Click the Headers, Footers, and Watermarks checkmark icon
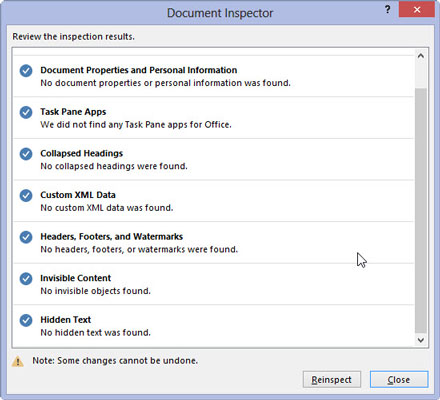This screenshot has height=400, width=440. [x=26, y=237]
